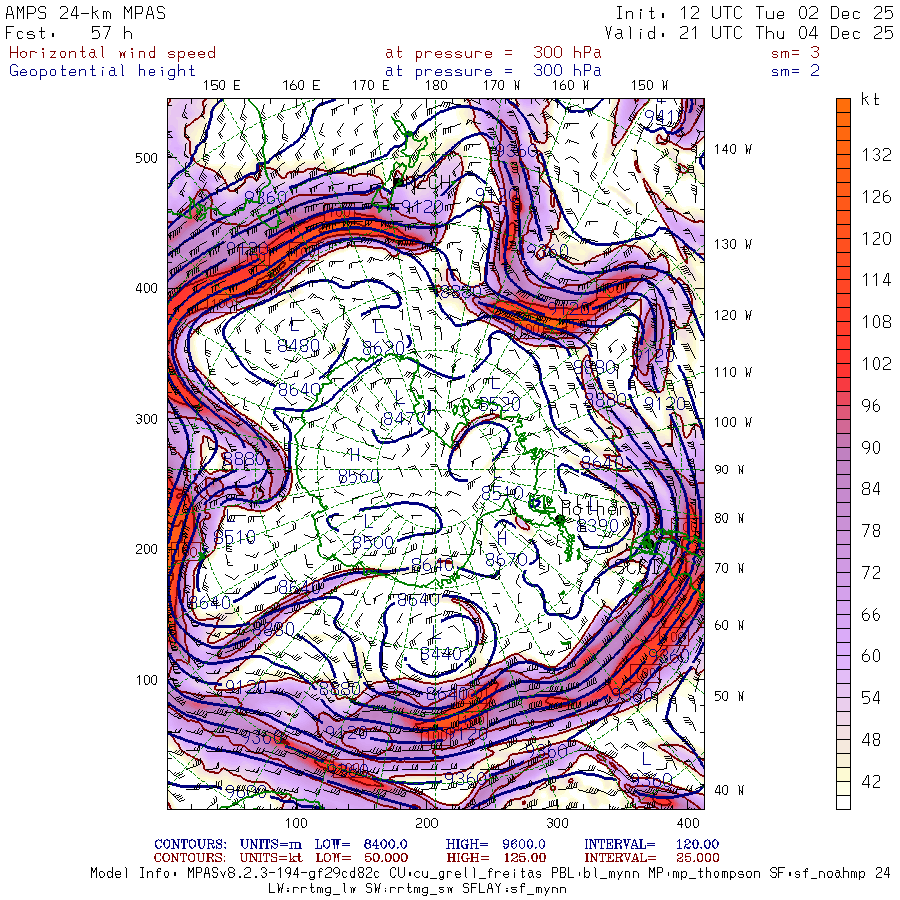
Task: Click the 400 tick label on the horizontal axis
Action: coord(688,823)
